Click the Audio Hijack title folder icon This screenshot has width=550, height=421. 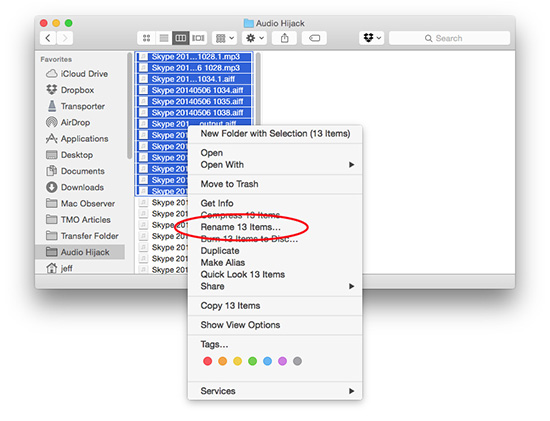249,23
